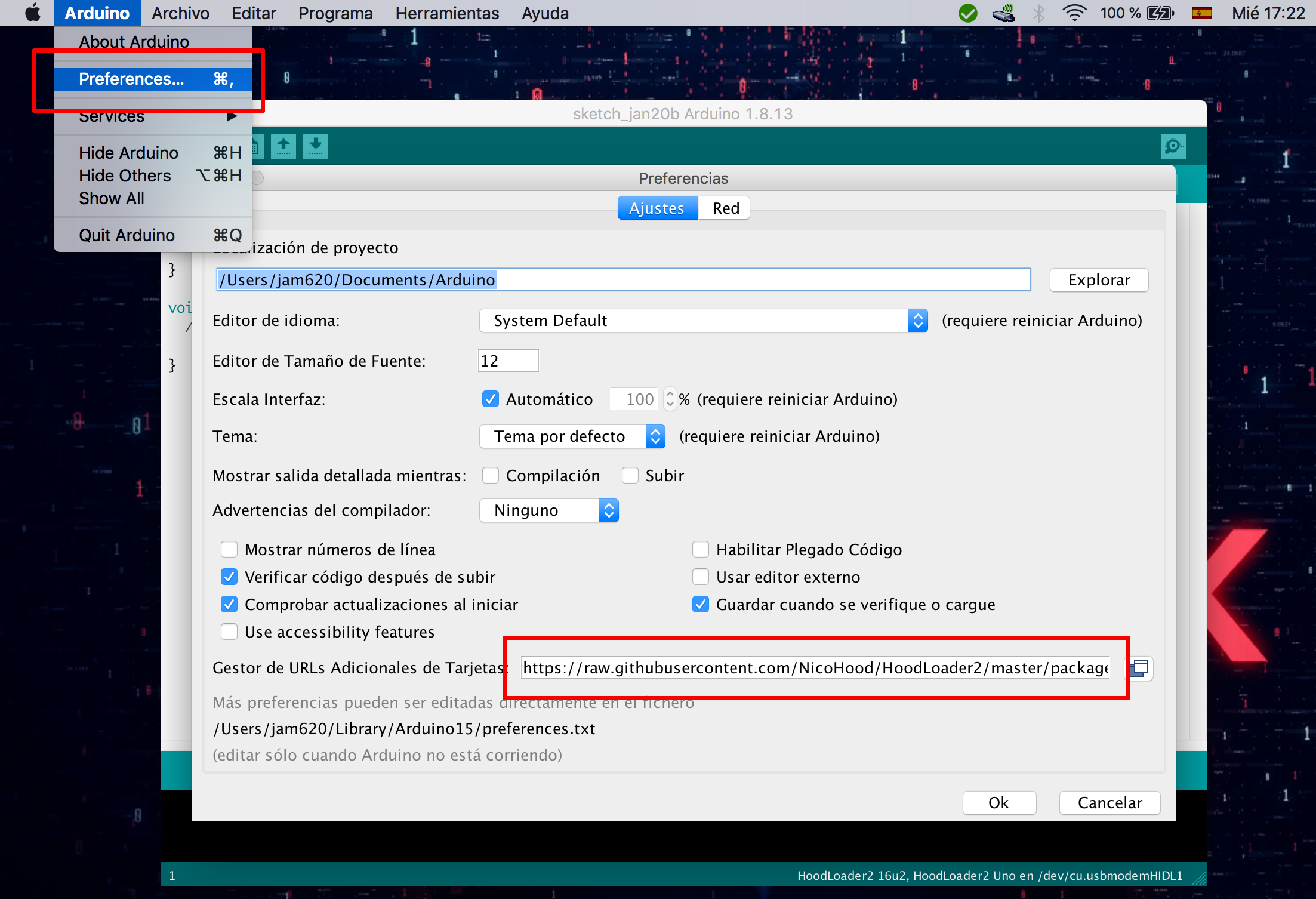This screenshot has height=899, width=1316.
Task: Open the Tema por defecto dropdown
Action: pos(572,436)
